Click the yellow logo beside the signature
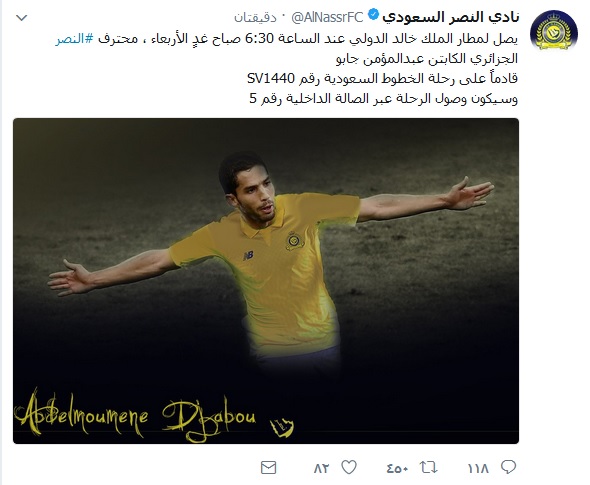Viewport: 590px width, 485px height. coord(281,427)
